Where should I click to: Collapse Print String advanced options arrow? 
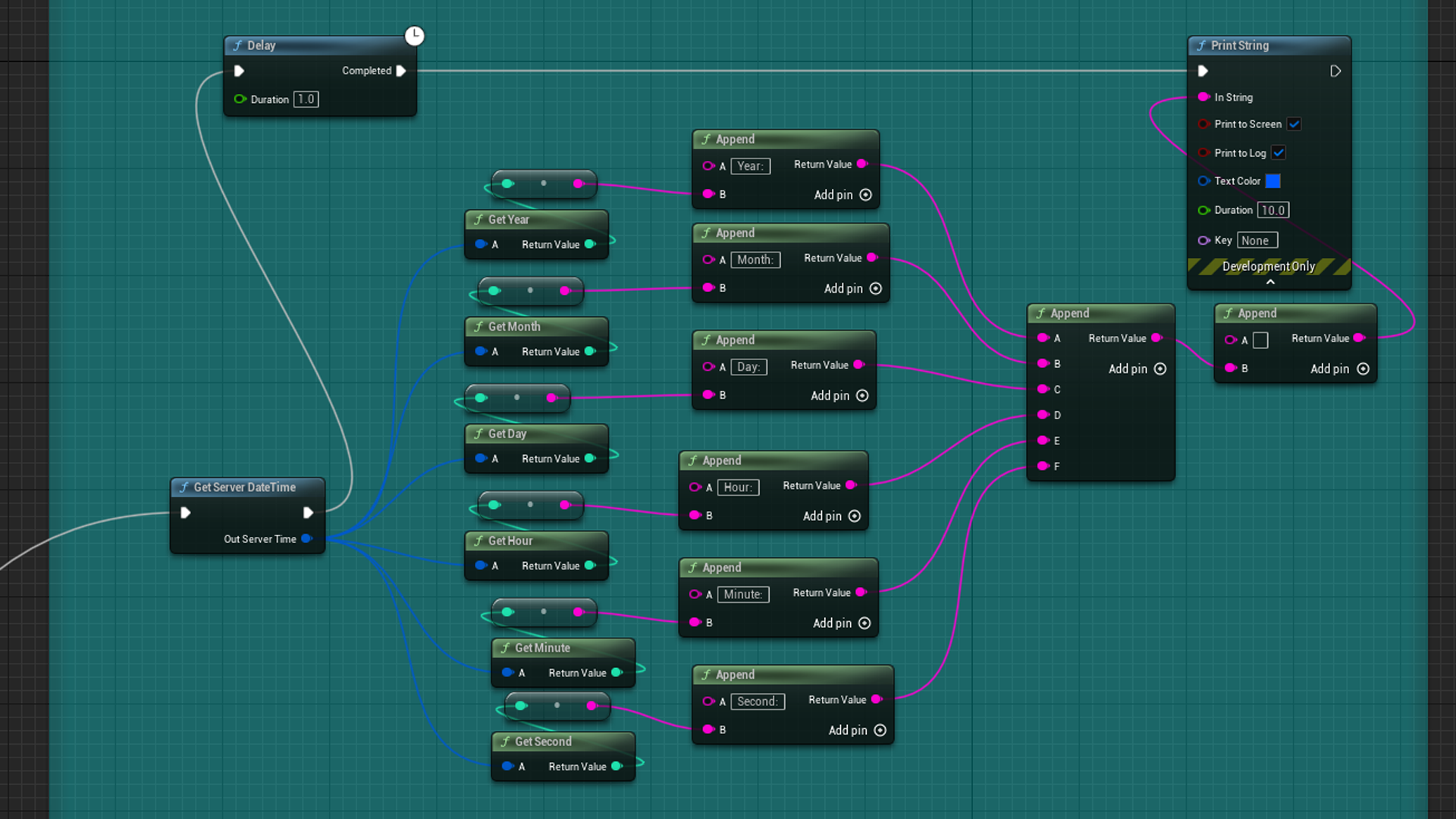pos(1270,282)
